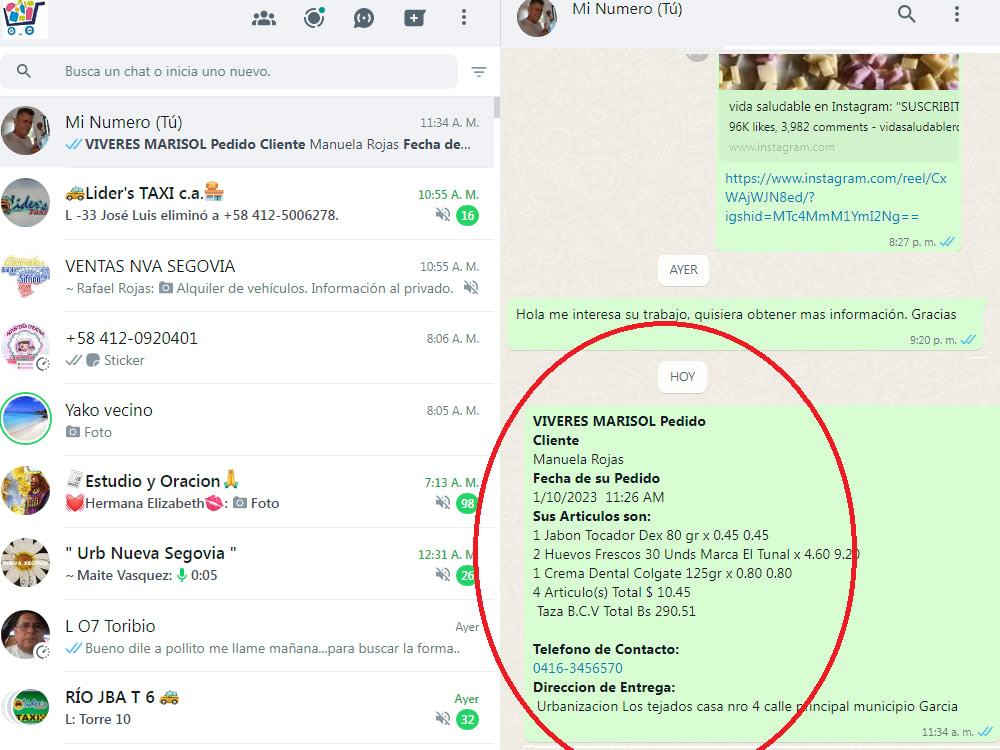
Task: Click the chat list scrollbar
Action: [x=497, y=107]
